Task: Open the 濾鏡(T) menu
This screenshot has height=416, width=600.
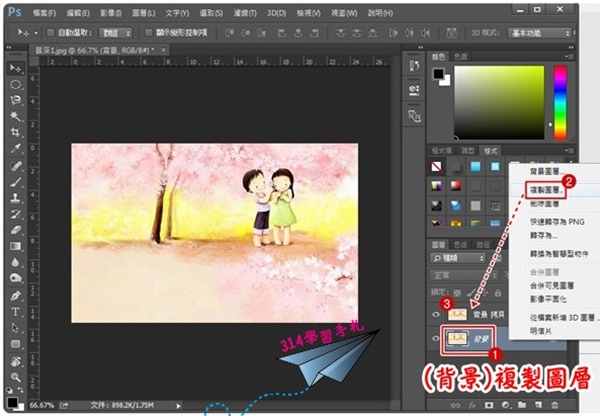Action: 245,13
